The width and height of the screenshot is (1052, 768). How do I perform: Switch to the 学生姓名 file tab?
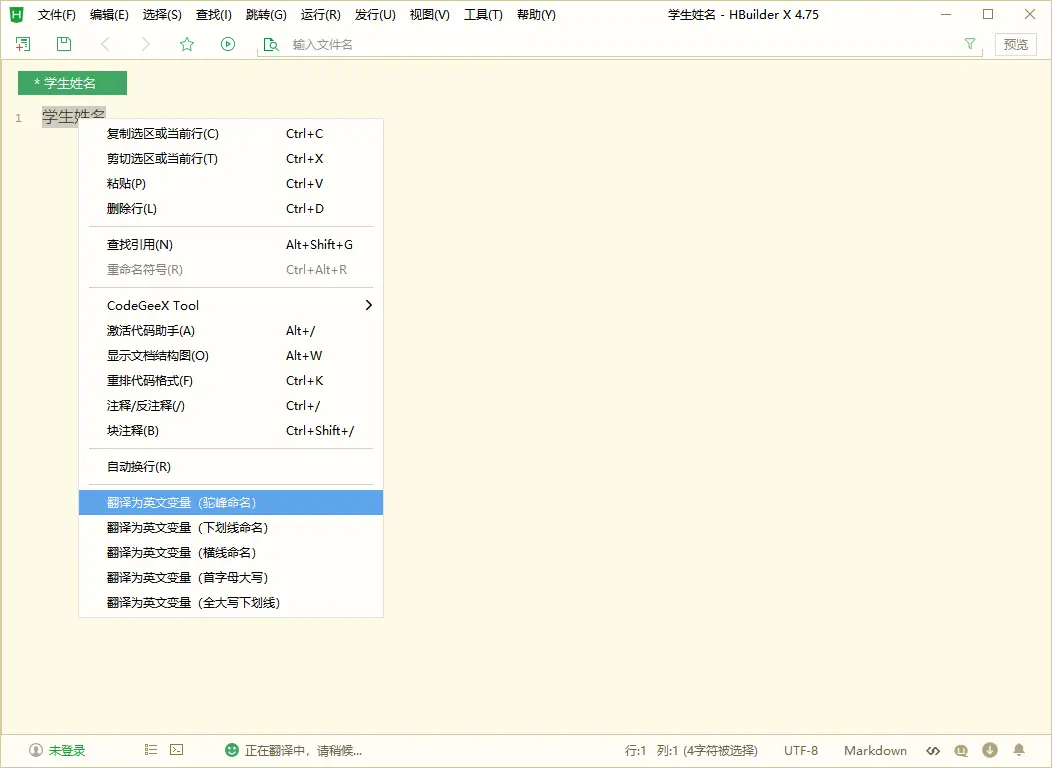(72, 83)
